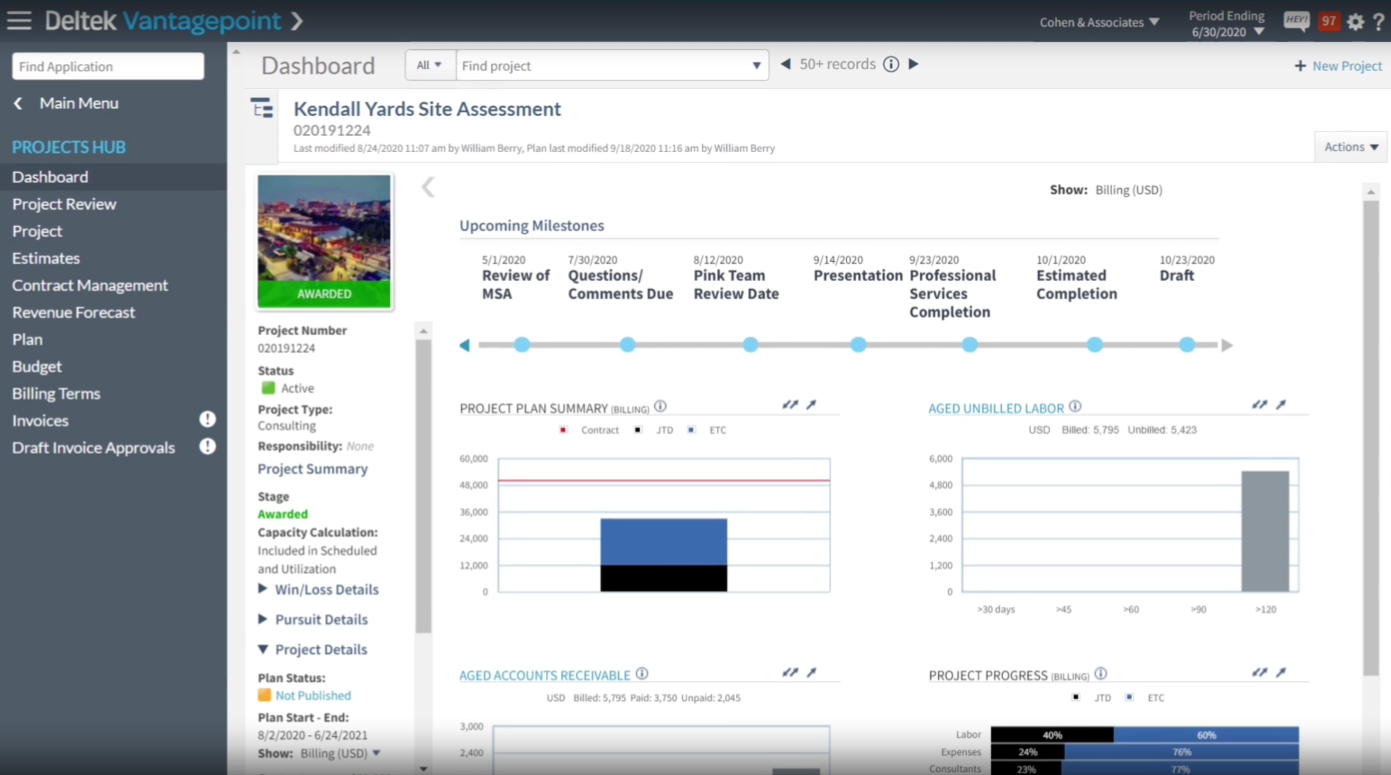Click the Awarded project thumbnail image
The height and width of the screenshot is (775, 1391).
coord(324,240)
